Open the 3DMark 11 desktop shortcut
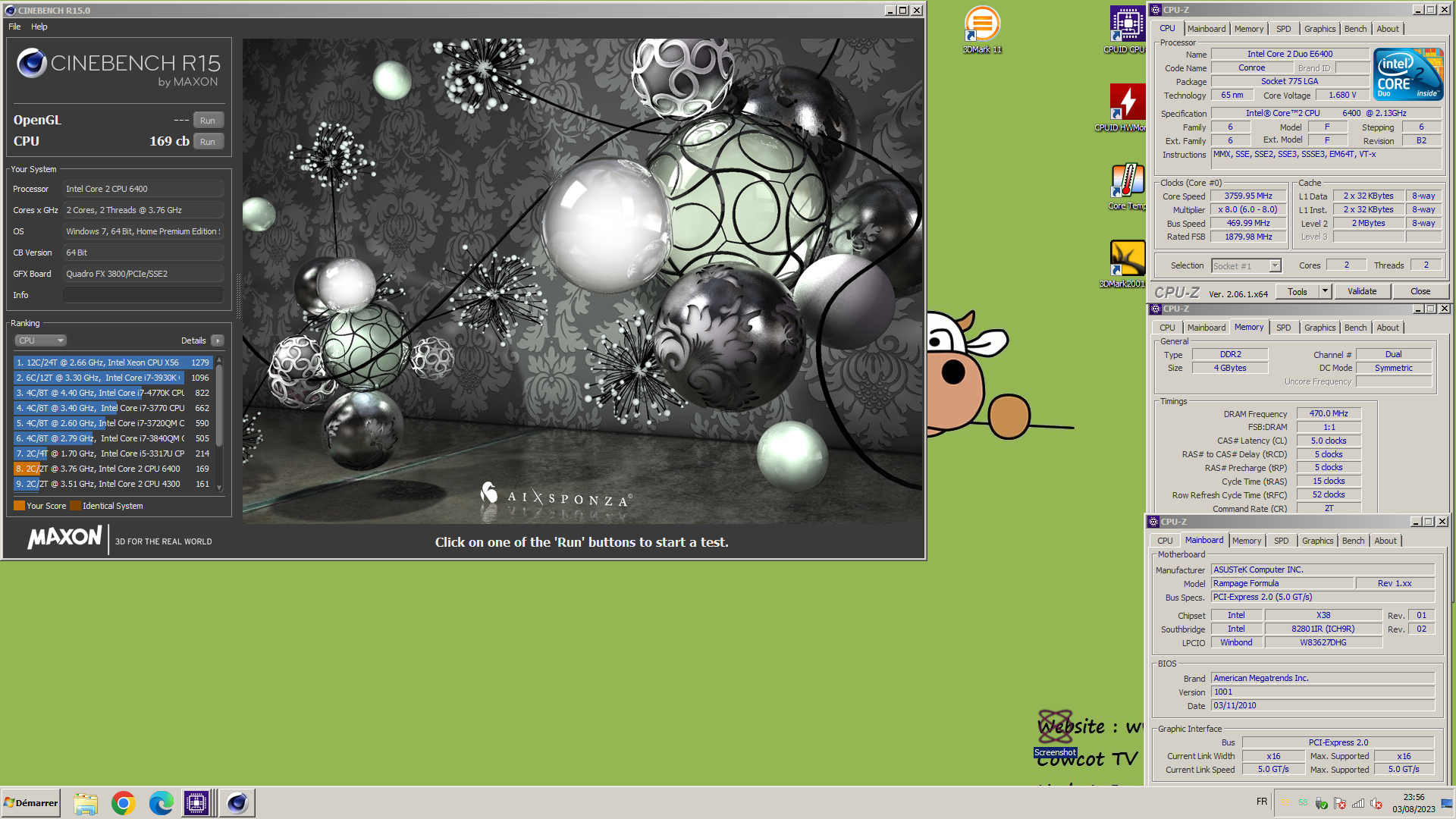 tap(982, 29)
